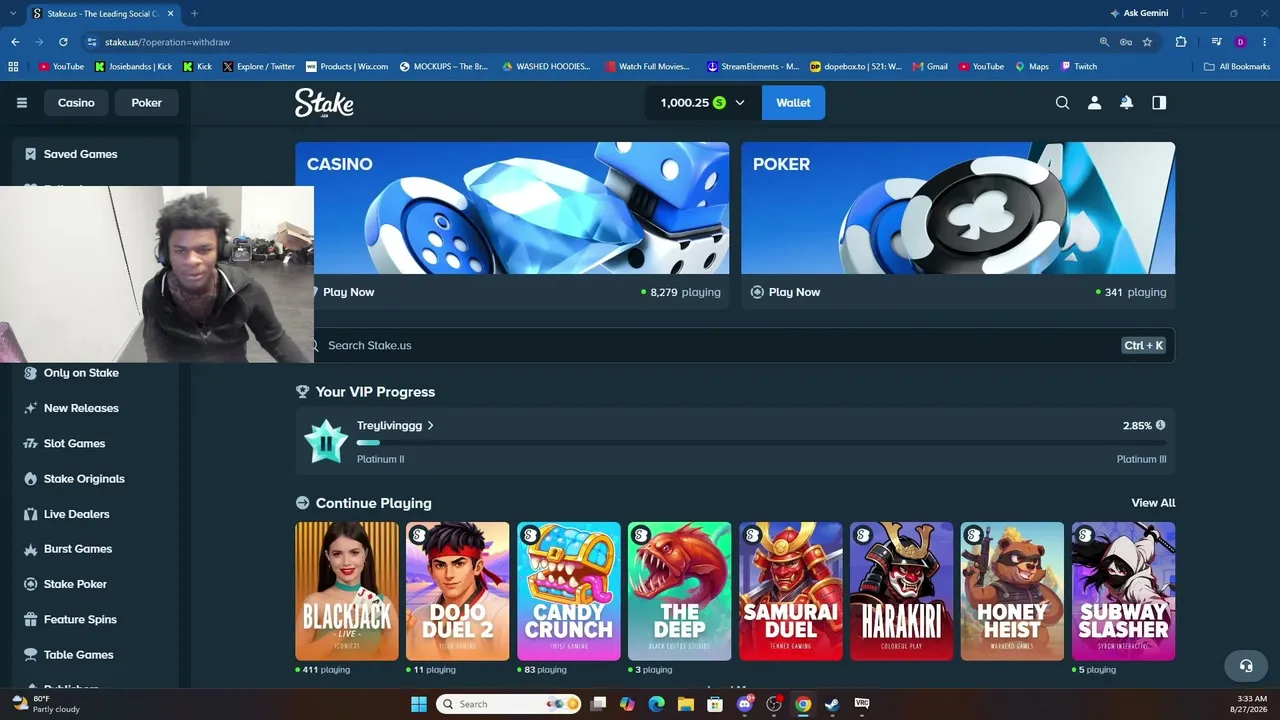Click Play Now under Casino banner
Screen dimensions: 1280x720
(348, 292)
